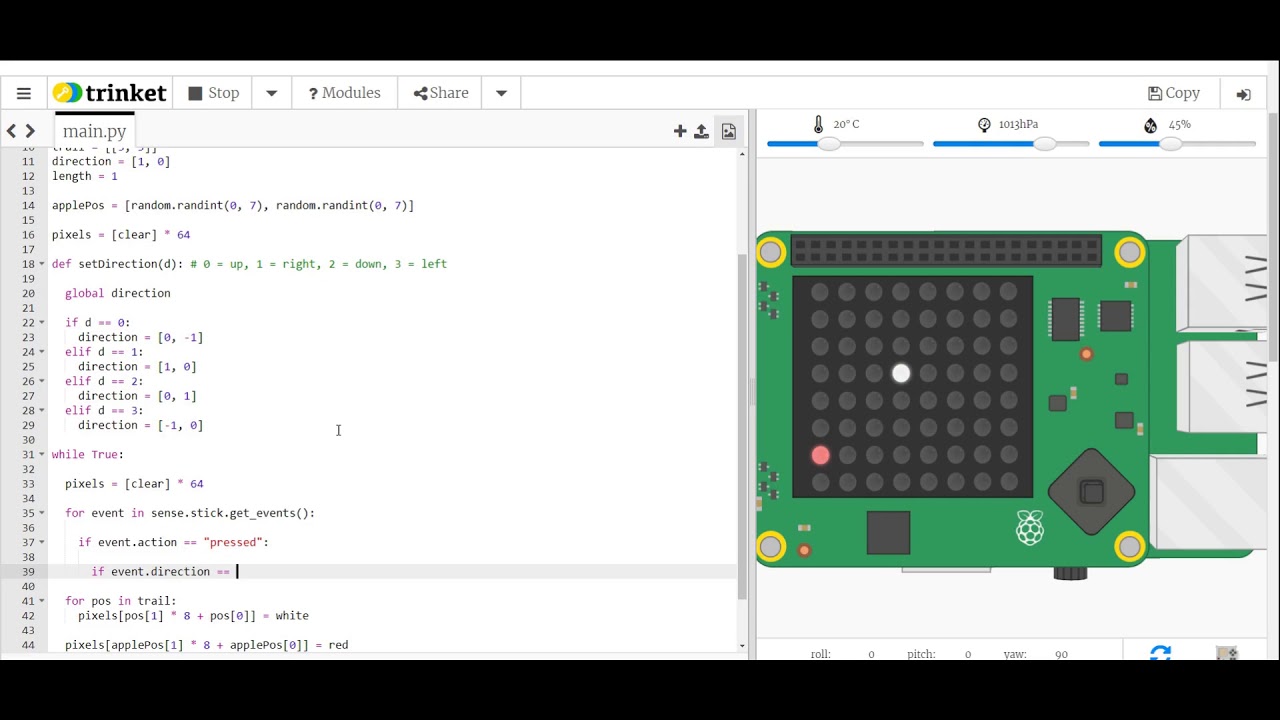Fold the if event.action block on line 37
Image resolution: width=1280 pixels, height=720 pixels.
point(41,542)
